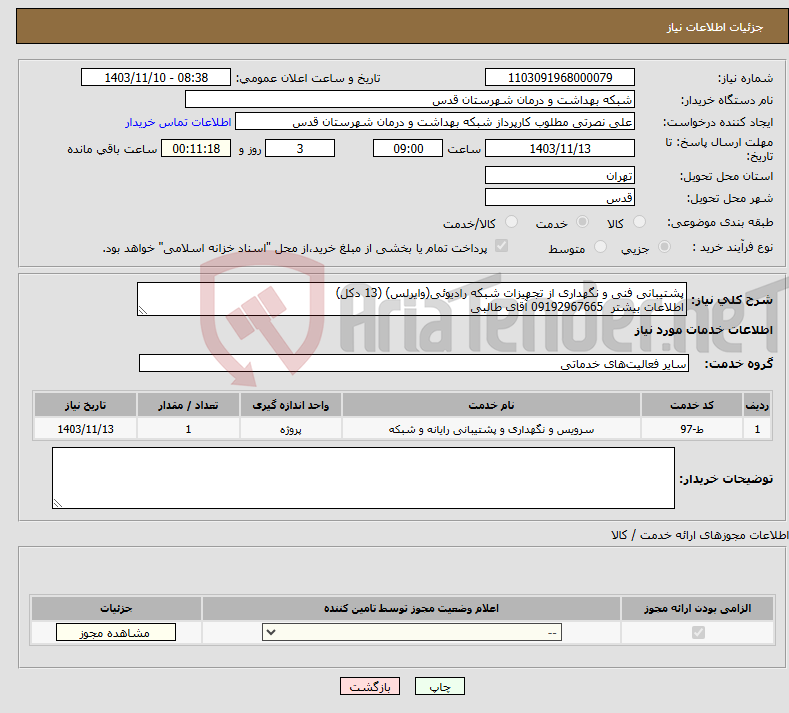Click the service code cell ط-97

[x=692, y=429]
